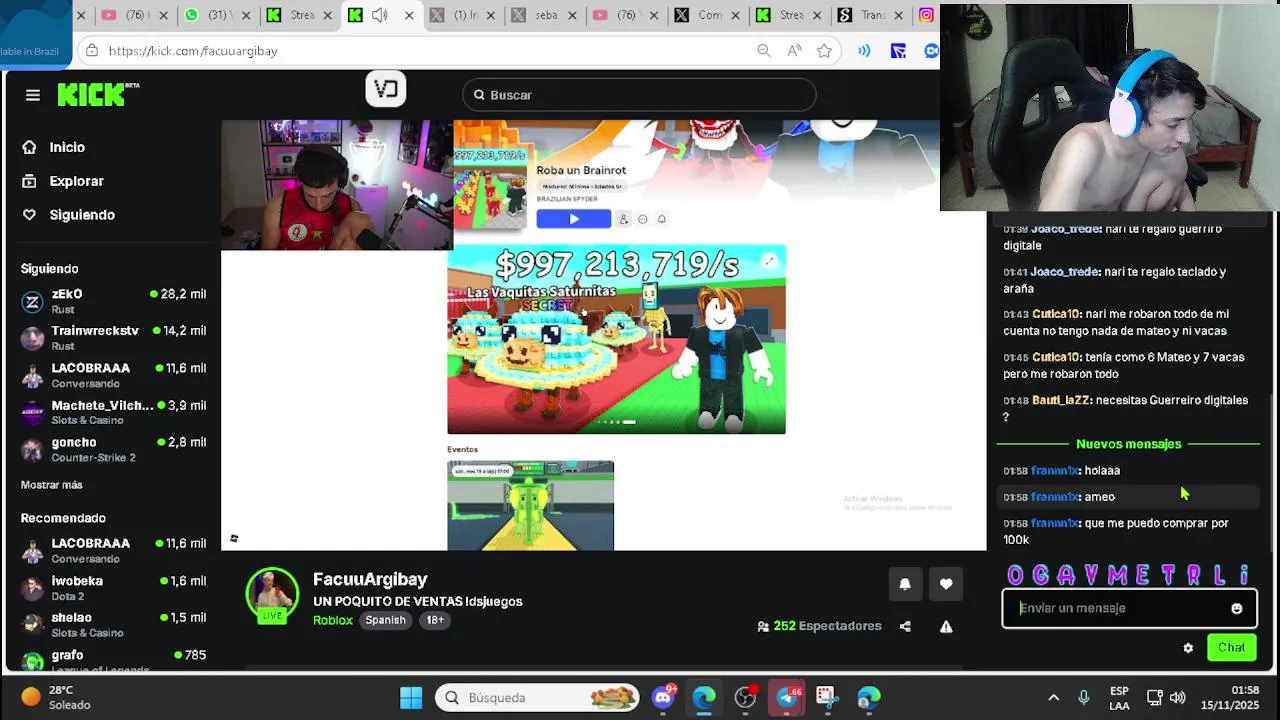
Task: Open shelao recommended channel
Action: click(113, 625)
